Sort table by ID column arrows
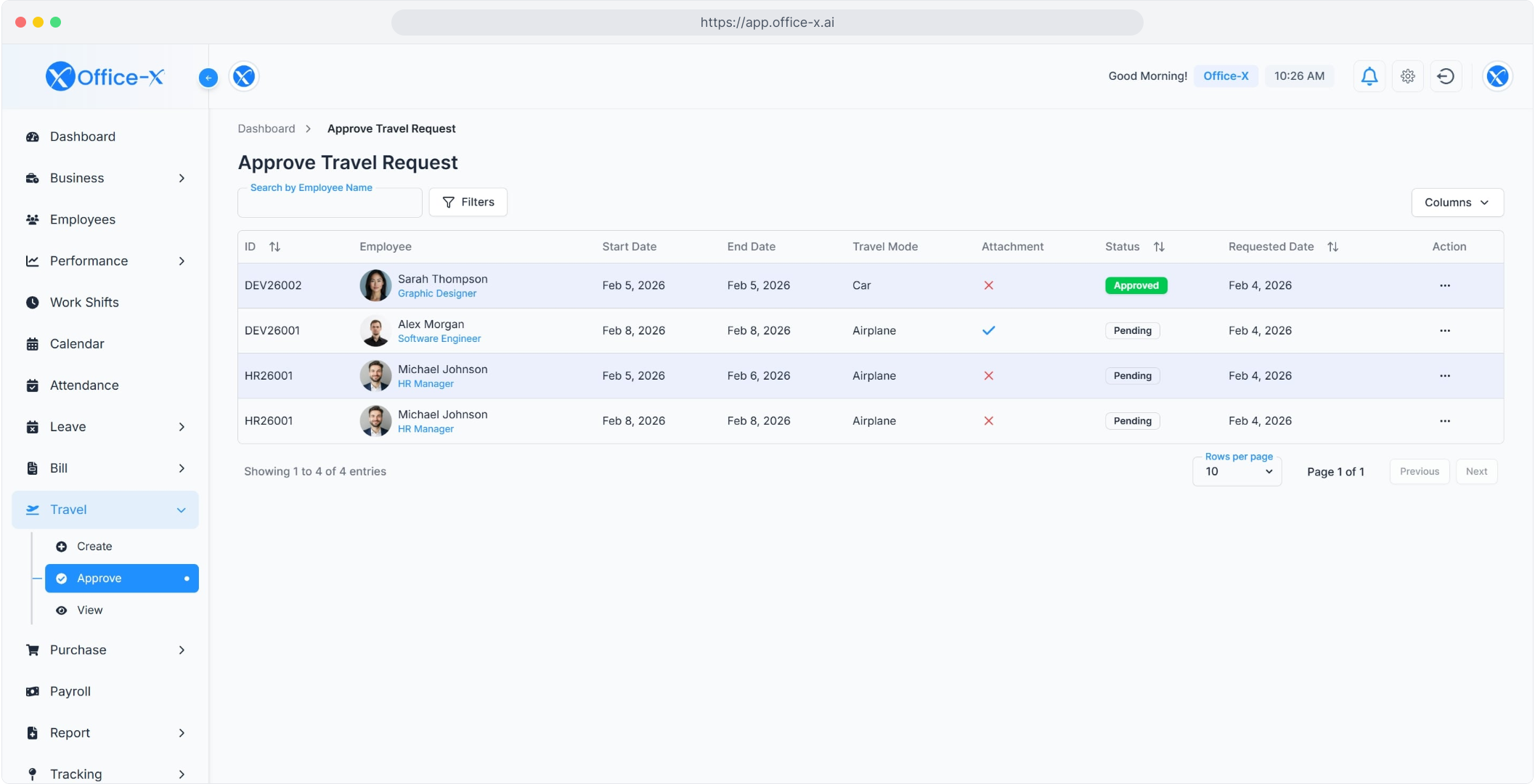This screenshot has width=1535, height=784. (x=274, y=247)
